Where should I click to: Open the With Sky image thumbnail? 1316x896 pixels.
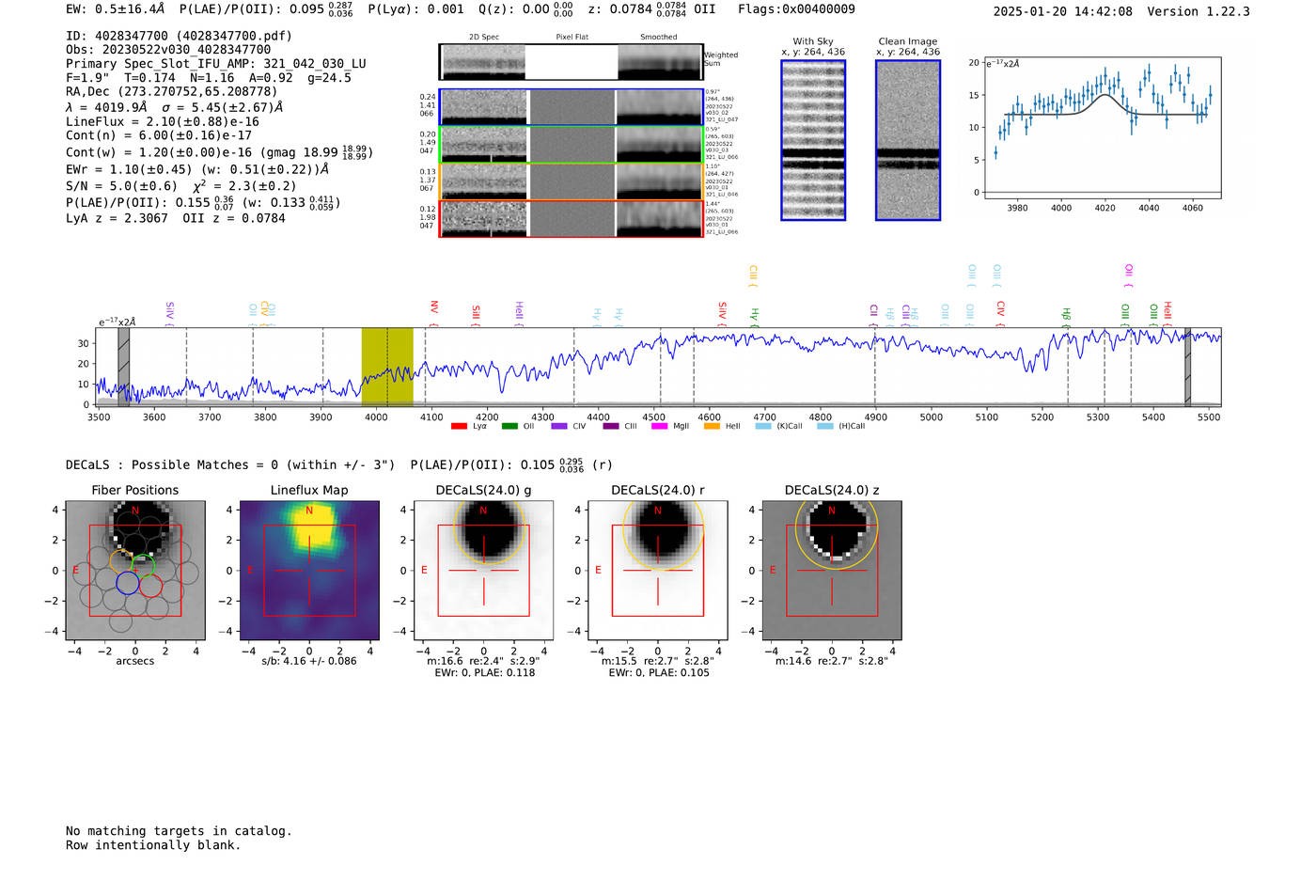click(813, 140)
